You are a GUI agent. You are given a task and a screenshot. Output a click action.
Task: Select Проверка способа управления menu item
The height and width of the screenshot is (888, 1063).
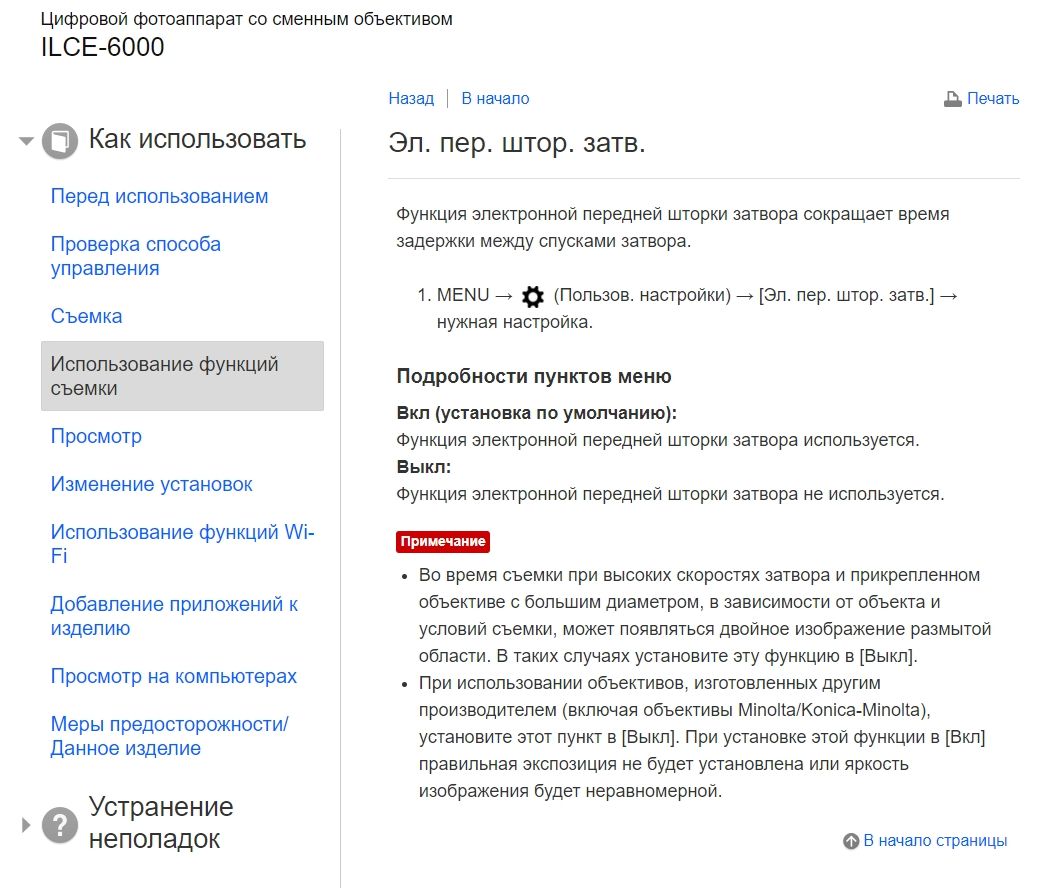click(x=136, y=256)
